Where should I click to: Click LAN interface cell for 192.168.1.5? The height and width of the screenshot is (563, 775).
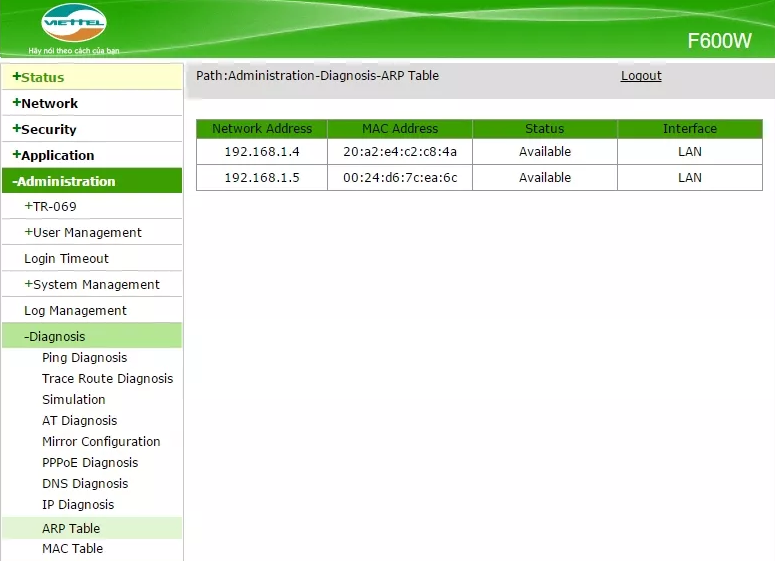(689, 177)
